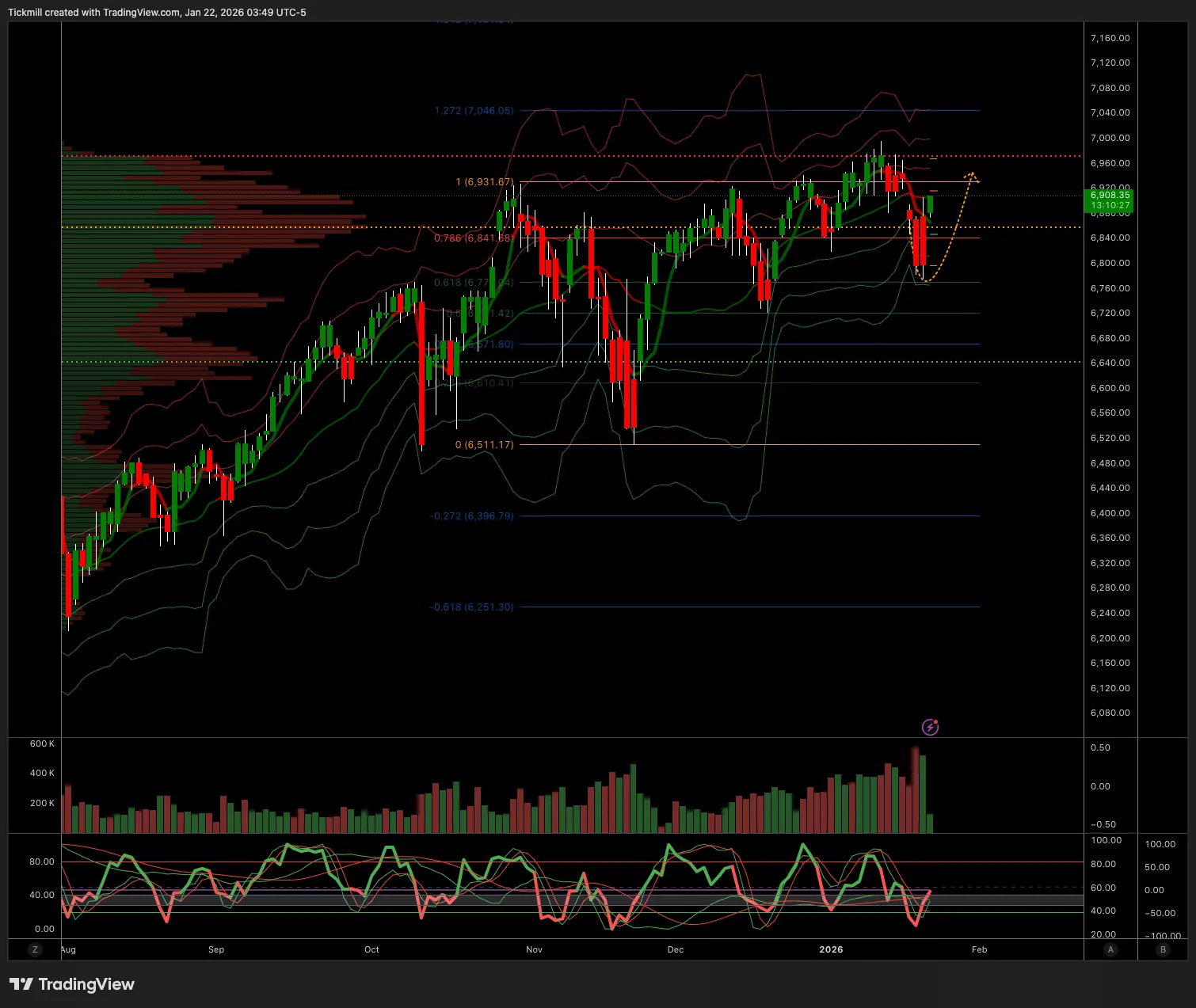Click the Tickmill TradingView.com attribution text
The height and width of the screenshot is (1008, 1196).
(157, 13)
